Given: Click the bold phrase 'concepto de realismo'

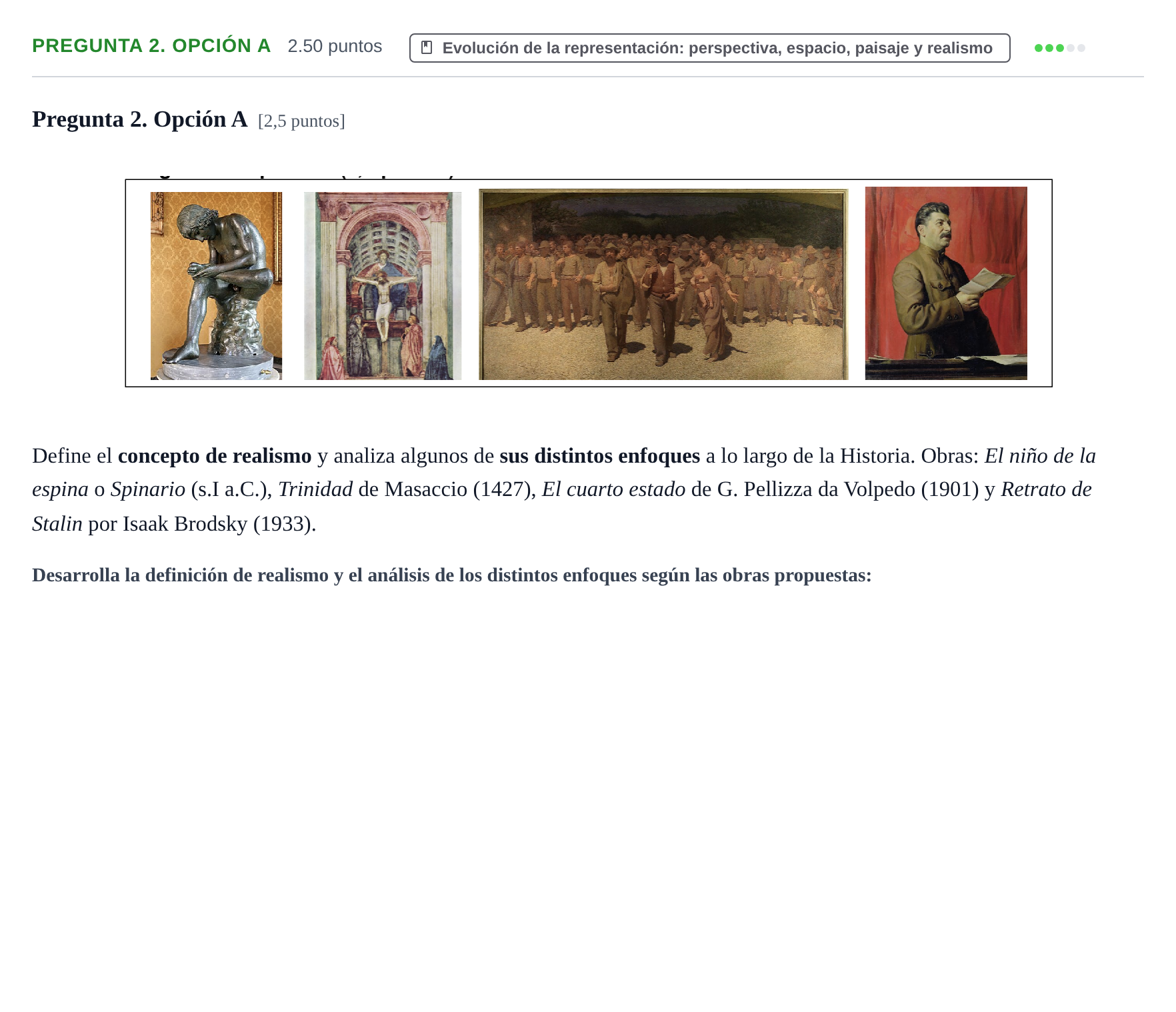Looking at the screenshot, I should coord(215,456).
